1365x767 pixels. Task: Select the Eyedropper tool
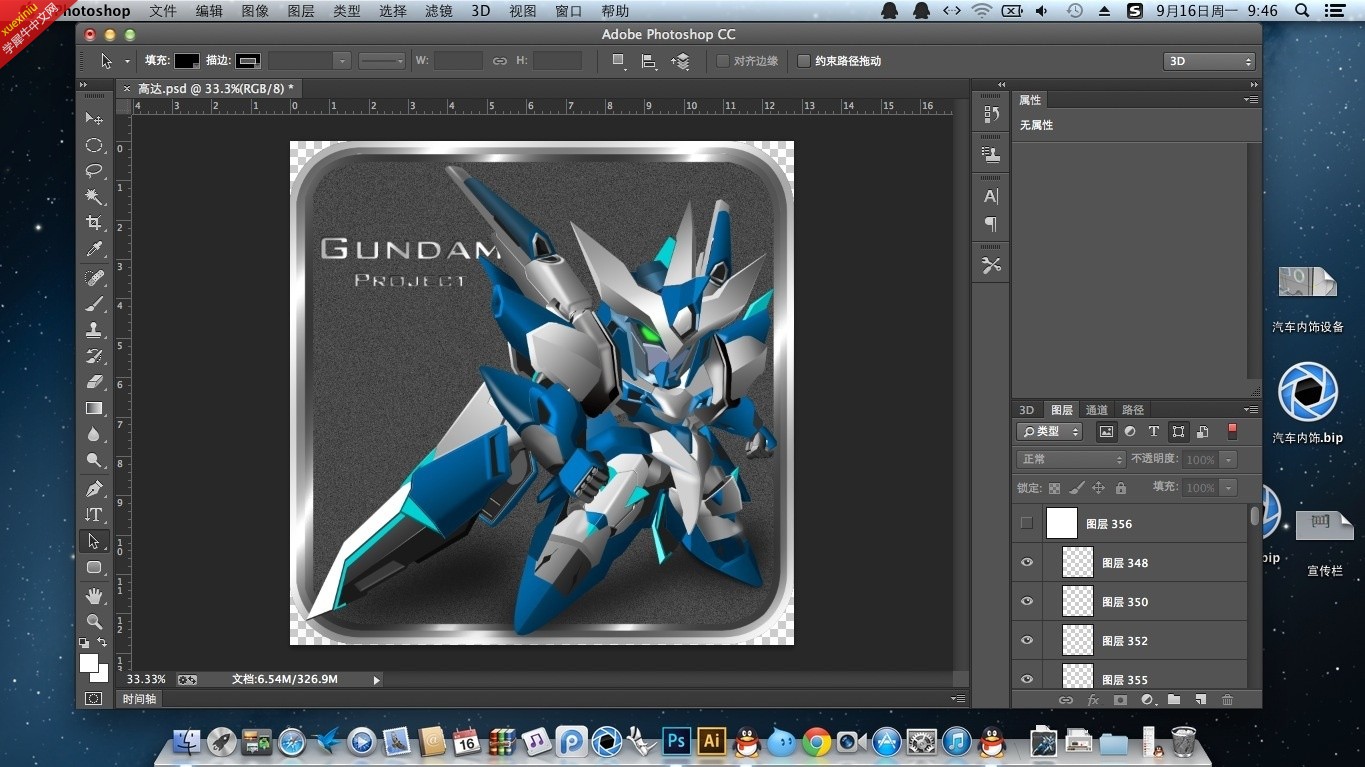[94, 249]
